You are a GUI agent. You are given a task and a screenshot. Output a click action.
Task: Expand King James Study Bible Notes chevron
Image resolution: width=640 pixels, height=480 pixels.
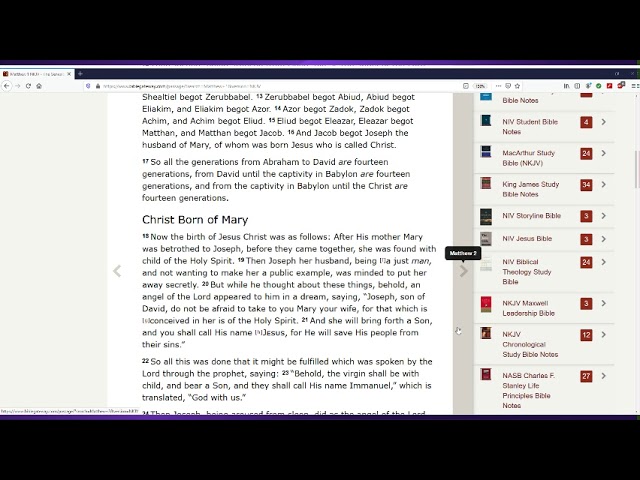point(604,184)
